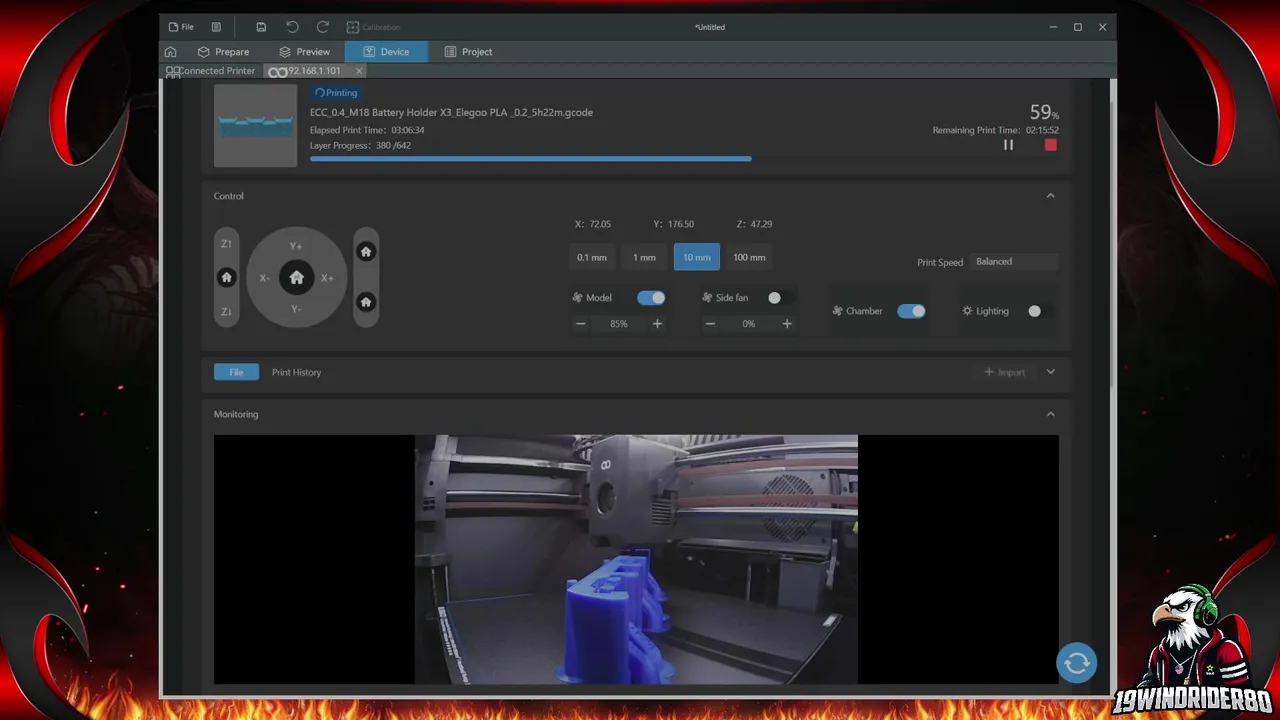Select the Device tab
The width and height of the screenshot is (1280, 720).
coord(386,52)
